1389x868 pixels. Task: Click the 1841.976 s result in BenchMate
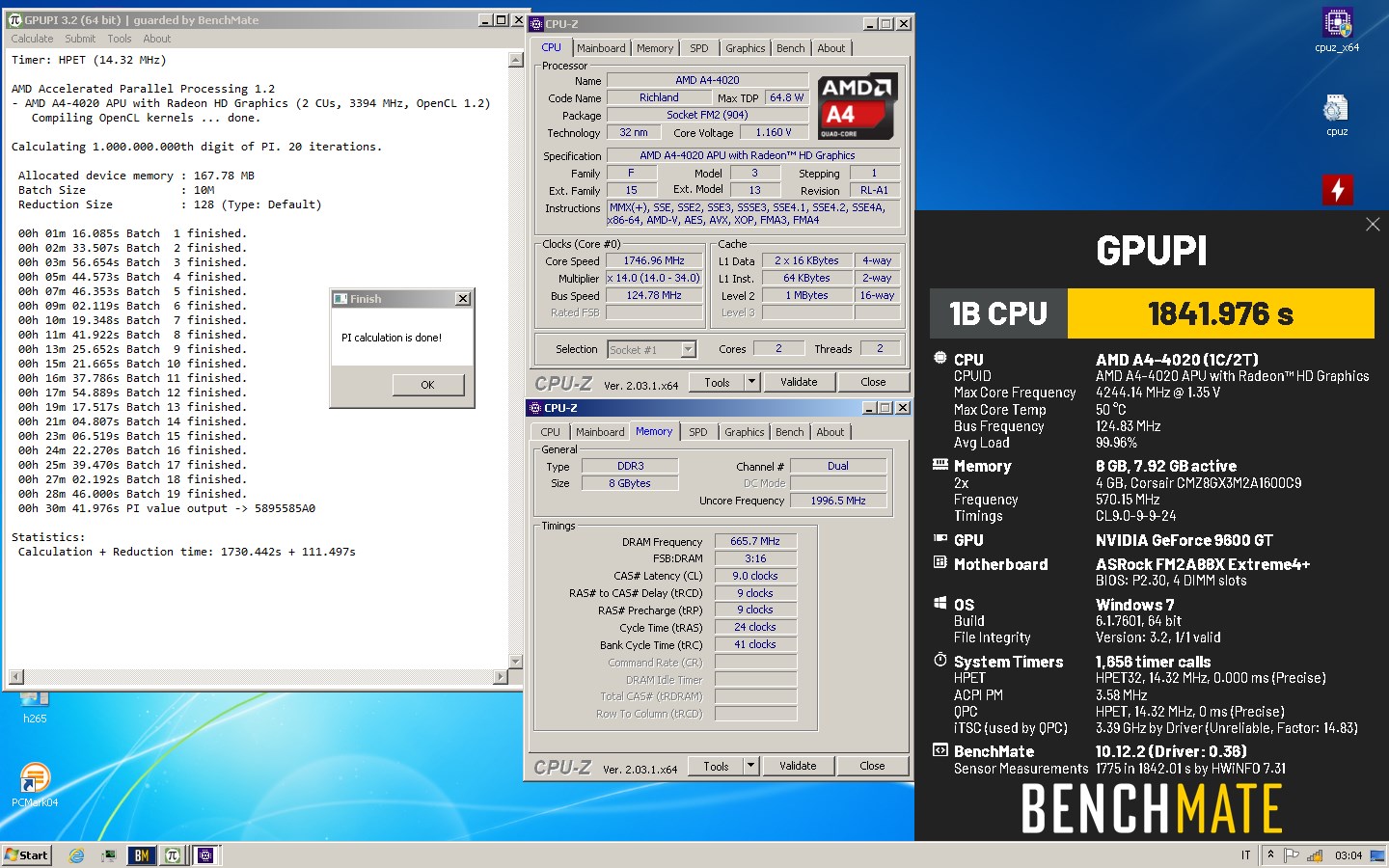coord(1220,313)
